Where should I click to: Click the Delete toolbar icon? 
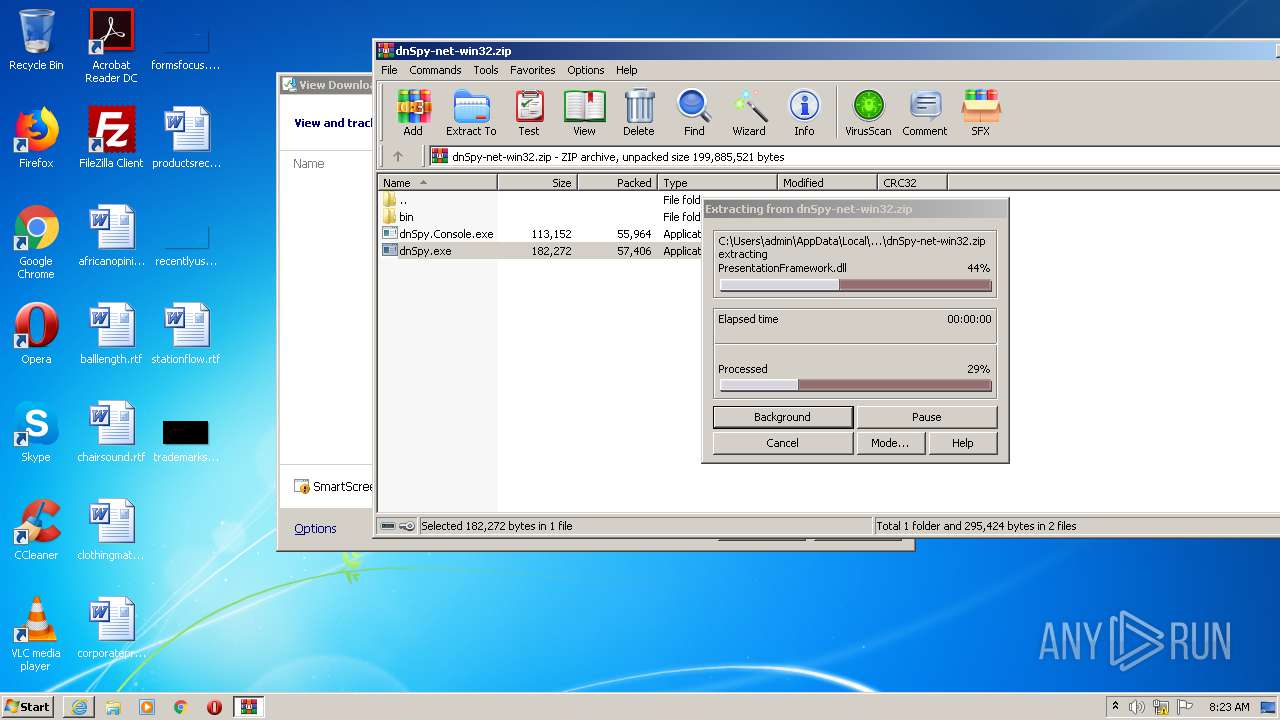click(639, 112)
